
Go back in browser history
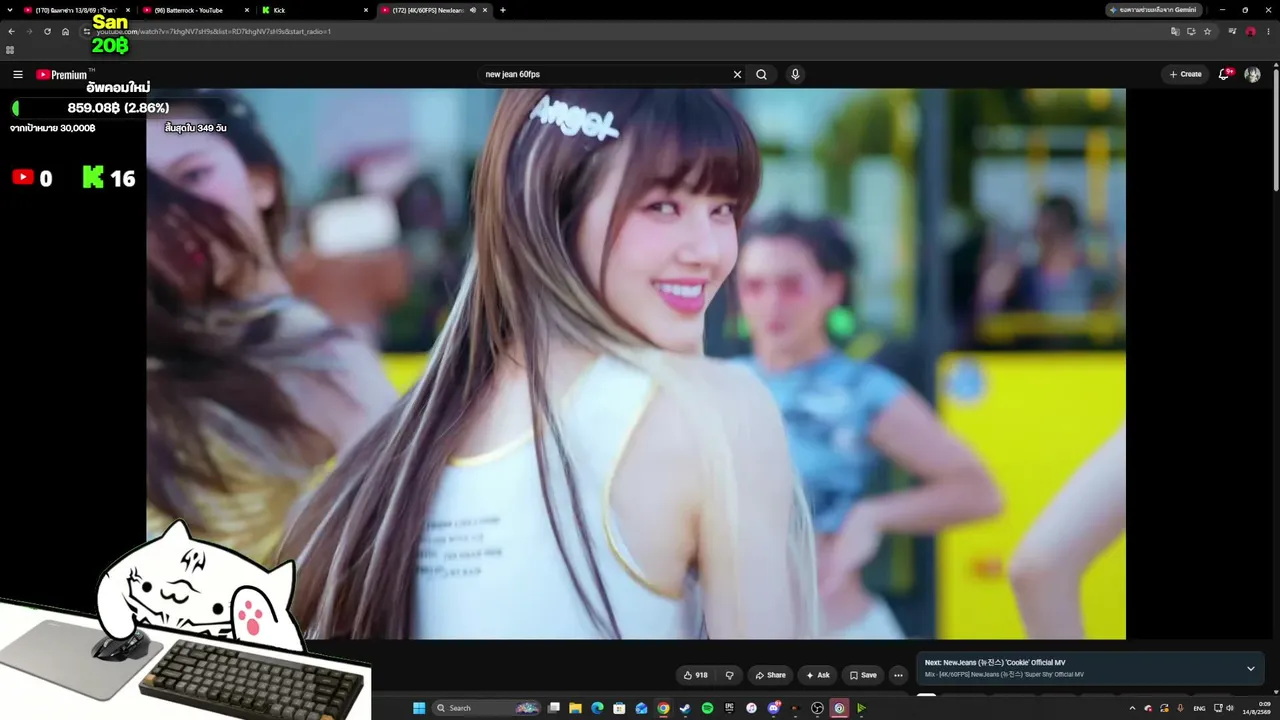12,32
